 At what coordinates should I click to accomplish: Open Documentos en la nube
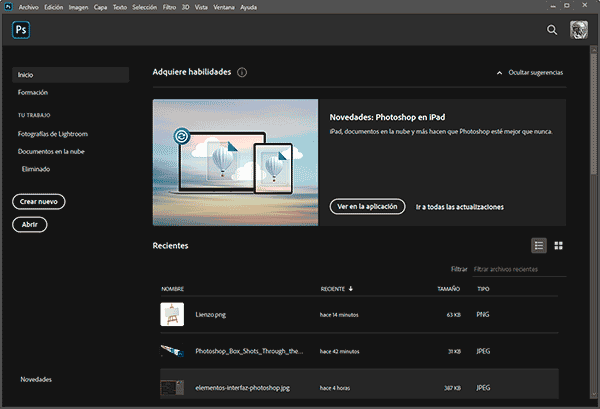pos(51,152)
